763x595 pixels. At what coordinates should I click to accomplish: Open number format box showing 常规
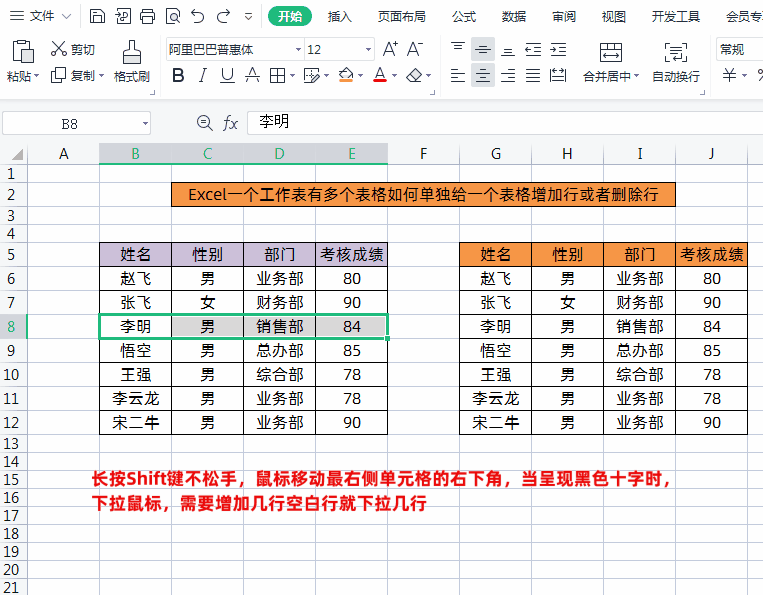coord(740,49)
